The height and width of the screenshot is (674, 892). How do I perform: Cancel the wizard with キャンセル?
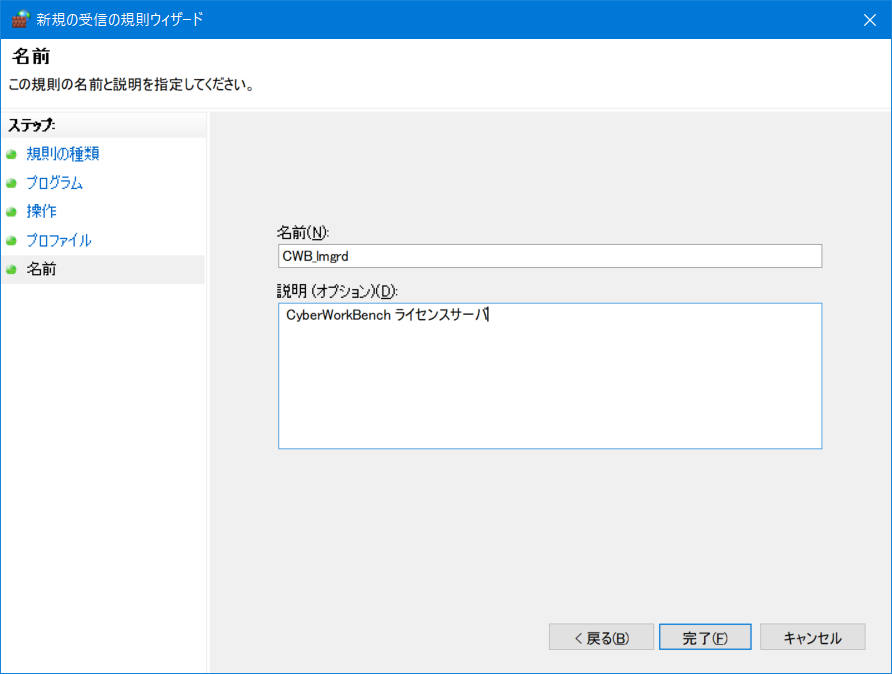(x=812, y=637)
